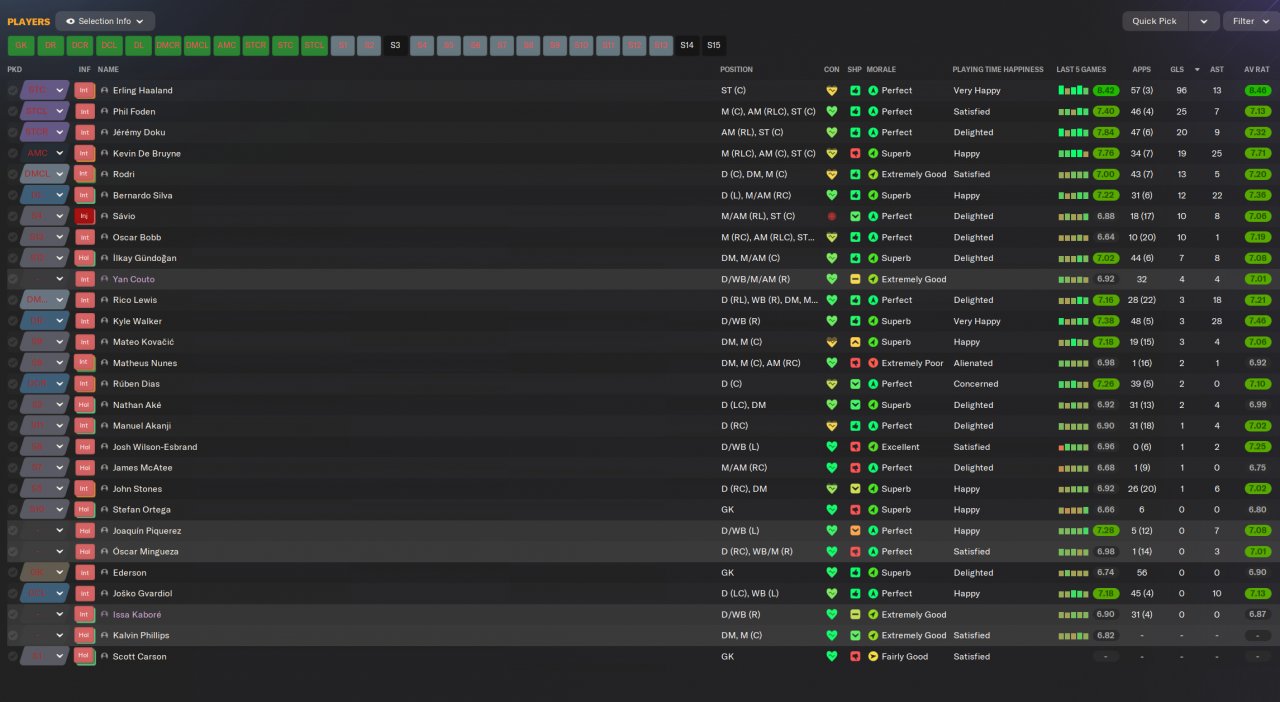Open Erling Haaland's player name link
1280x702 pixels.
(x=143, y=90)
